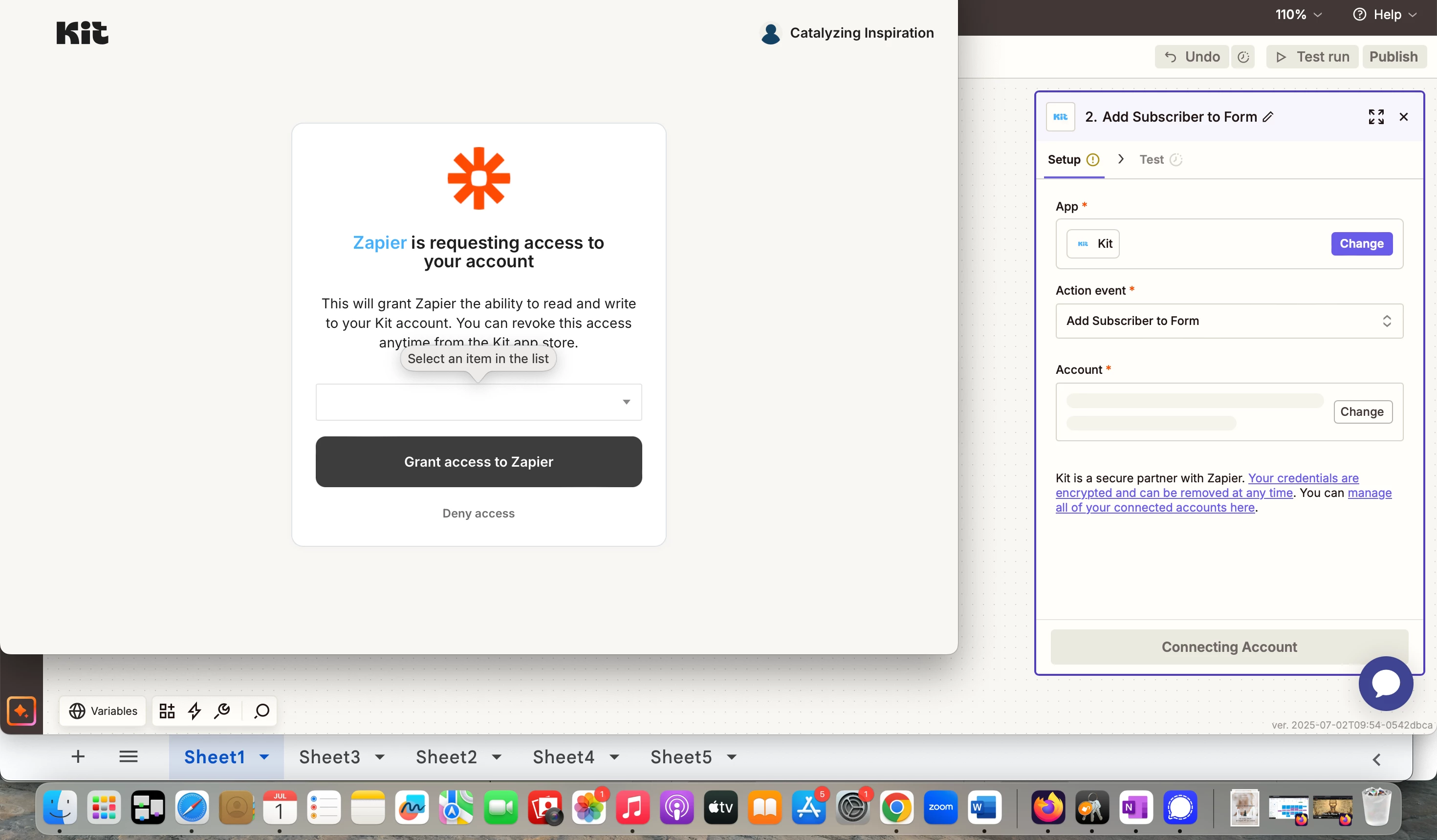The image size is (1437, 840).
Task: Open the Sheet3 tab dropdown arrow
Action: [x=380, y=757]
